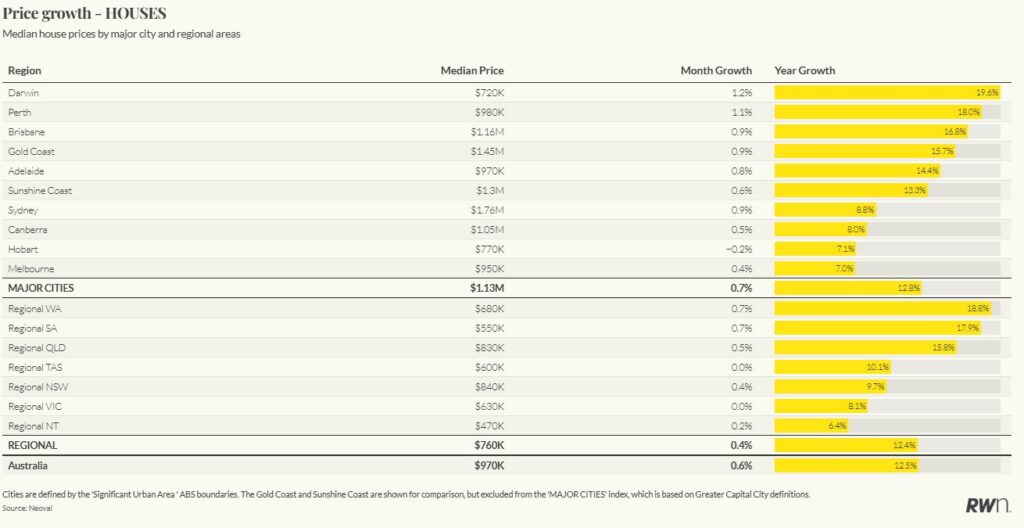
Task: Click the Australia total row label
Action: [28, 465]
